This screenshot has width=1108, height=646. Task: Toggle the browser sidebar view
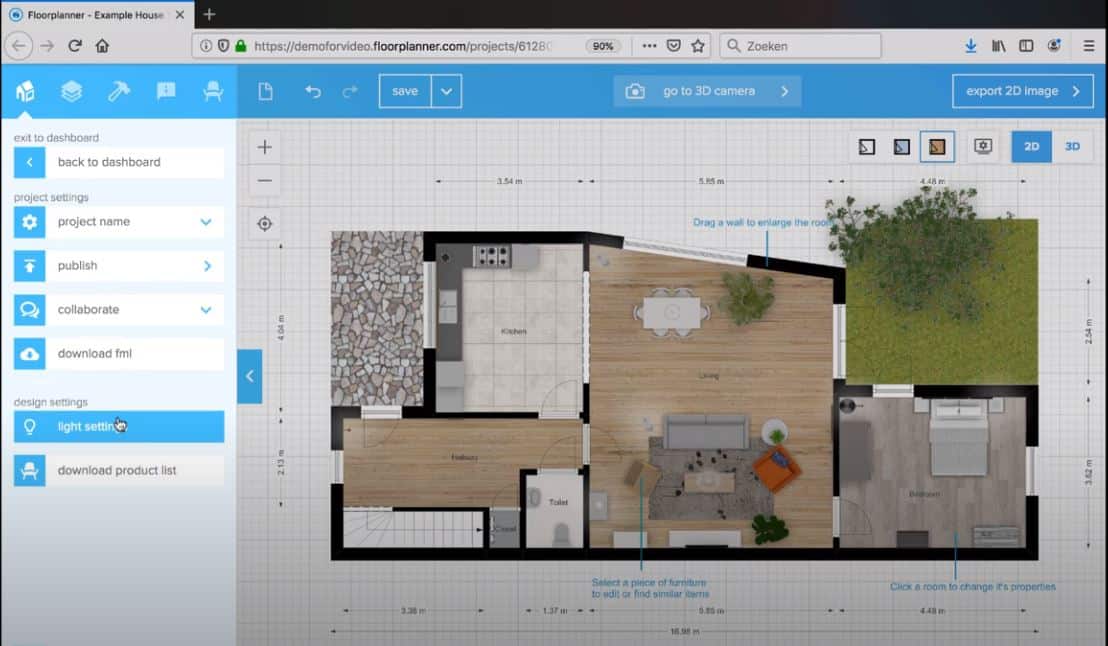click(x=1026, y=46)
